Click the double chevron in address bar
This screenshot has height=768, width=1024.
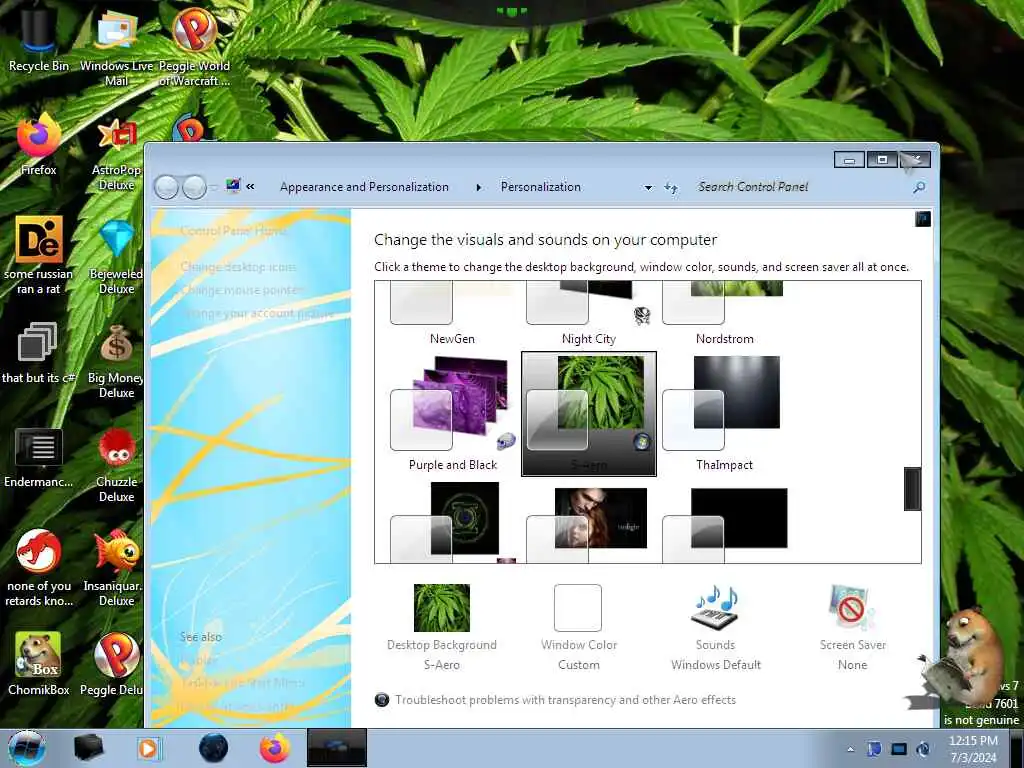pos(250,187)
